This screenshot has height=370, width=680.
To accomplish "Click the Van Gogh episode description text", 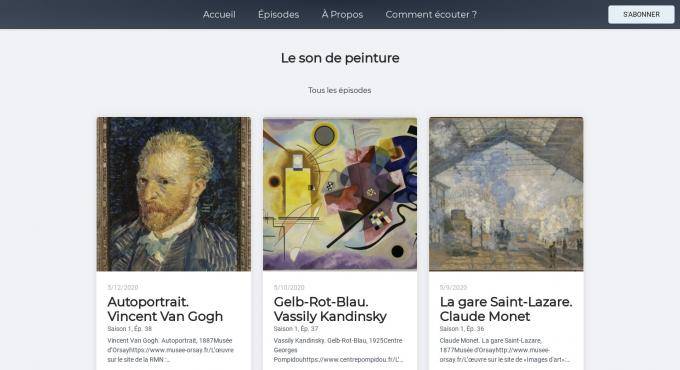I will 170,350.
